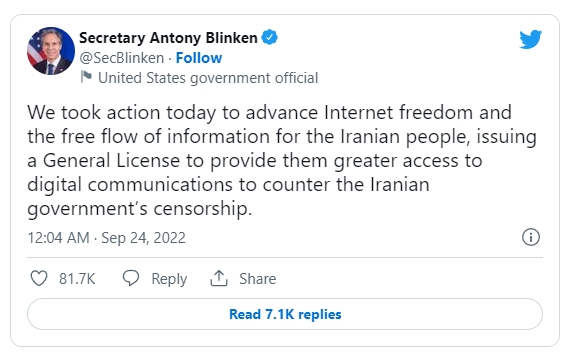
Task: Click the Share text label
Action: pos(258,279)
